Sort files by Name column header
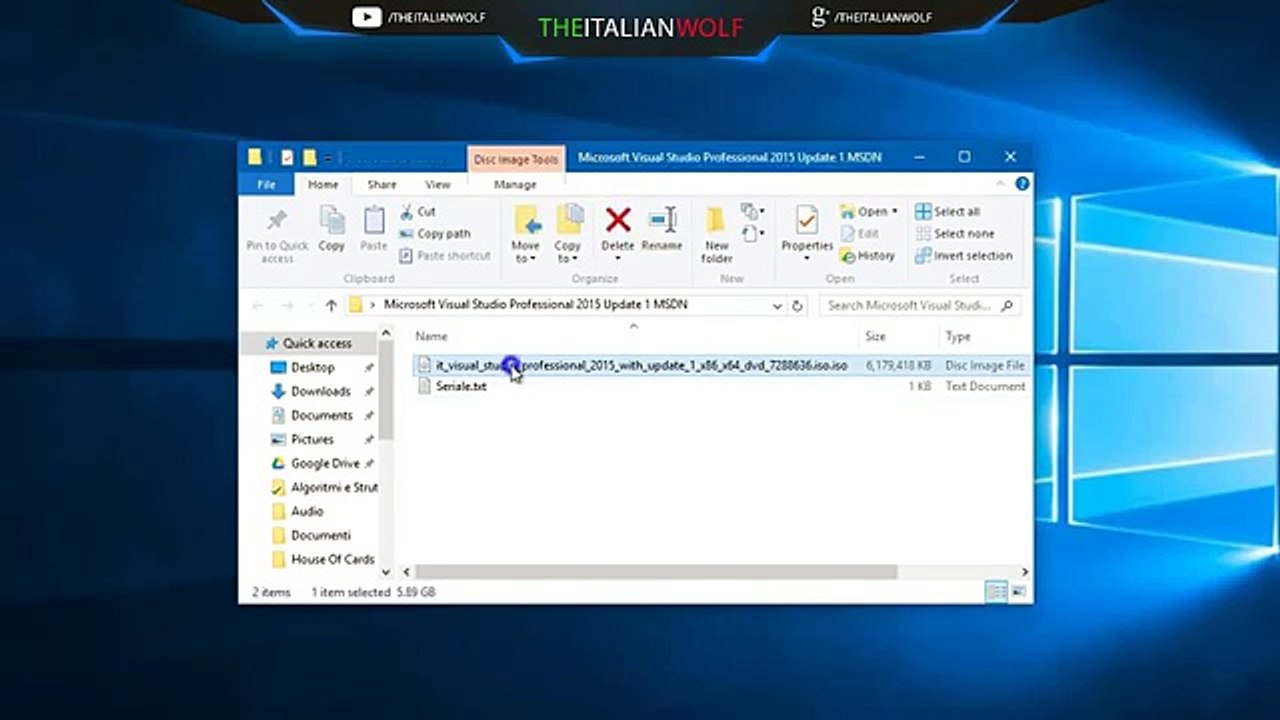This screenshot has width=1280, height=720. [x=432, y=336]
